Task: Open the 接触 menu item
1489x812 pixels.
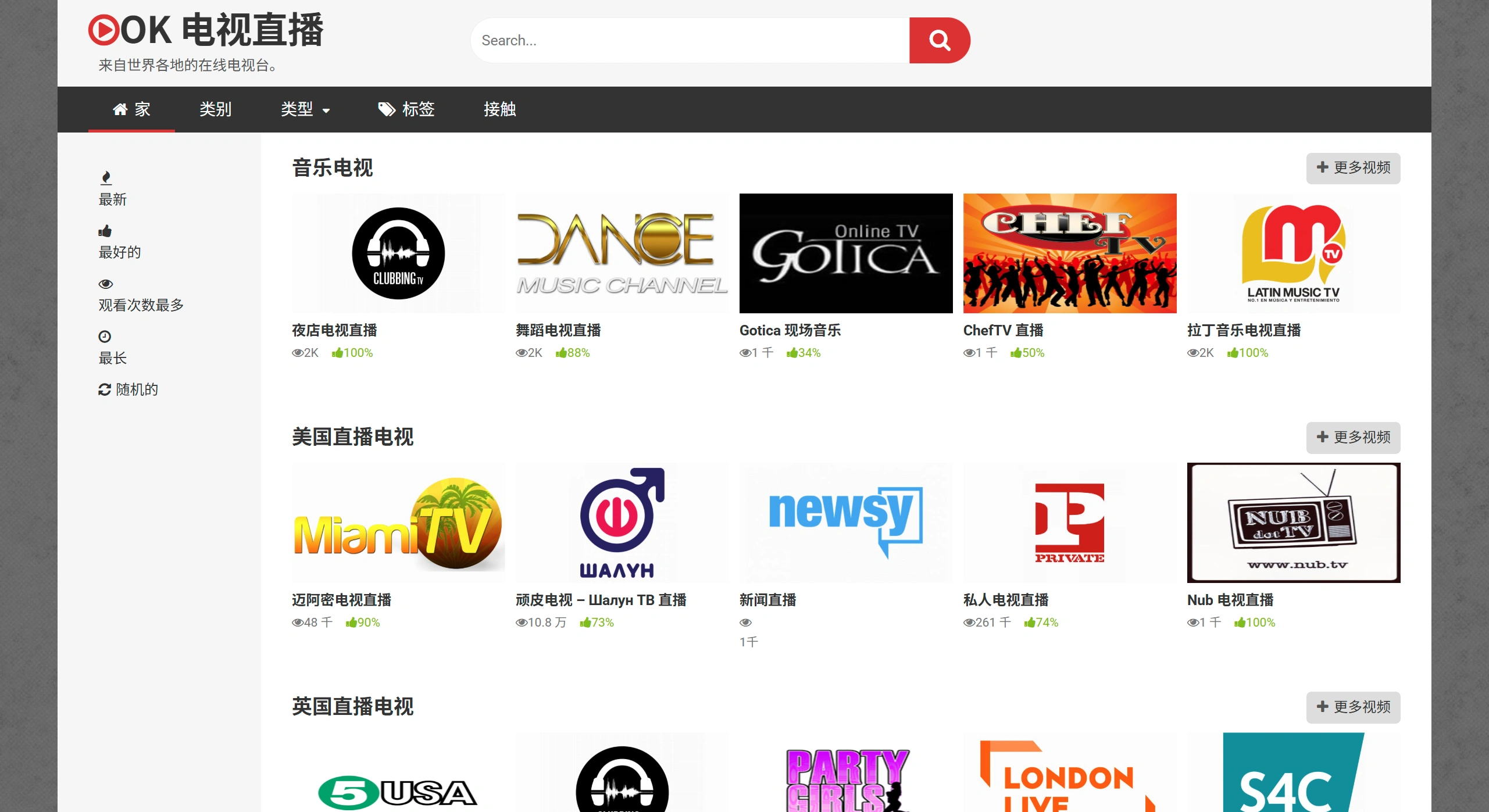Action: [499, 109]
